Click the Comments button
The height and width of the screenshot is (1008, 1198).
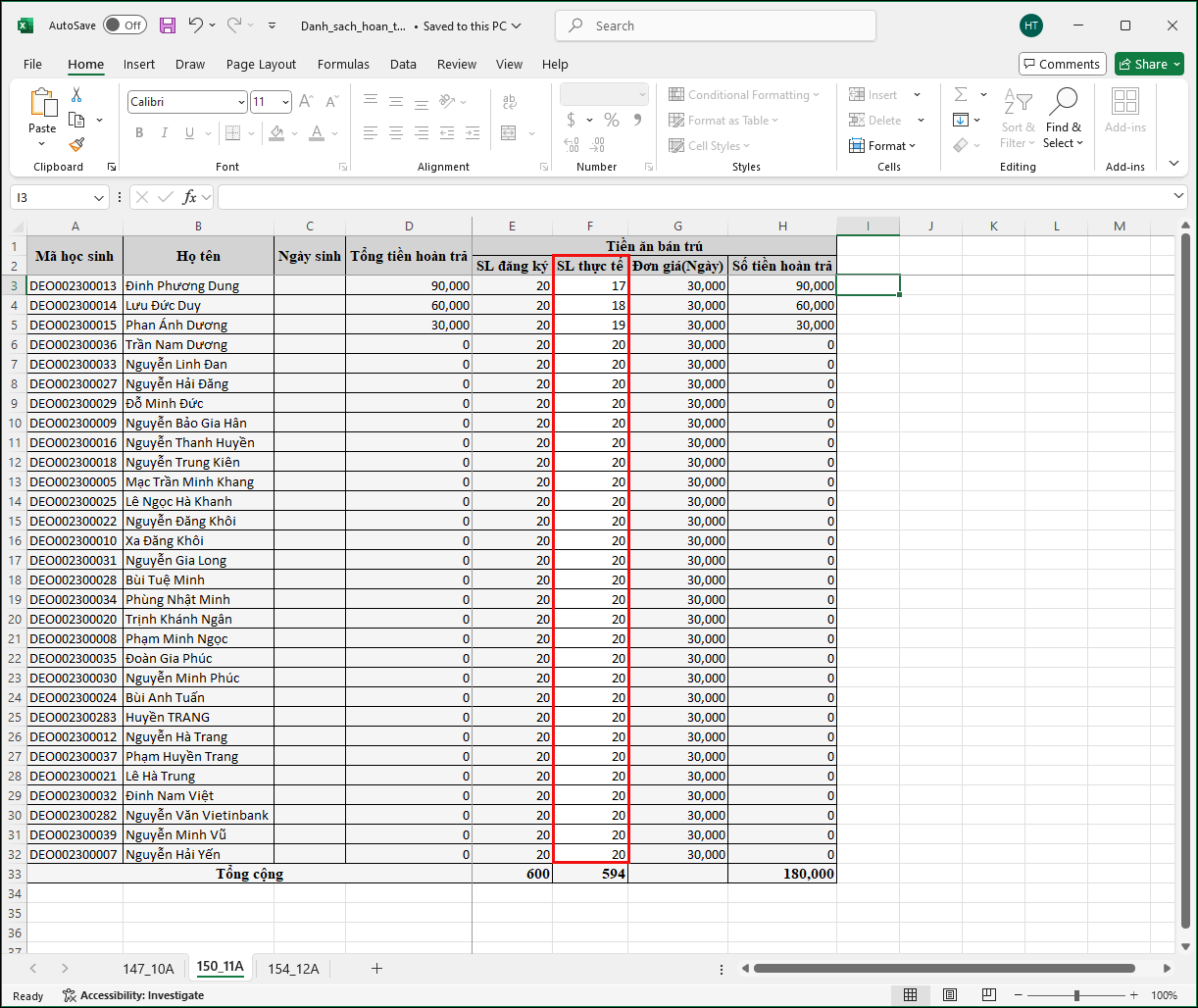point(1063,64)
